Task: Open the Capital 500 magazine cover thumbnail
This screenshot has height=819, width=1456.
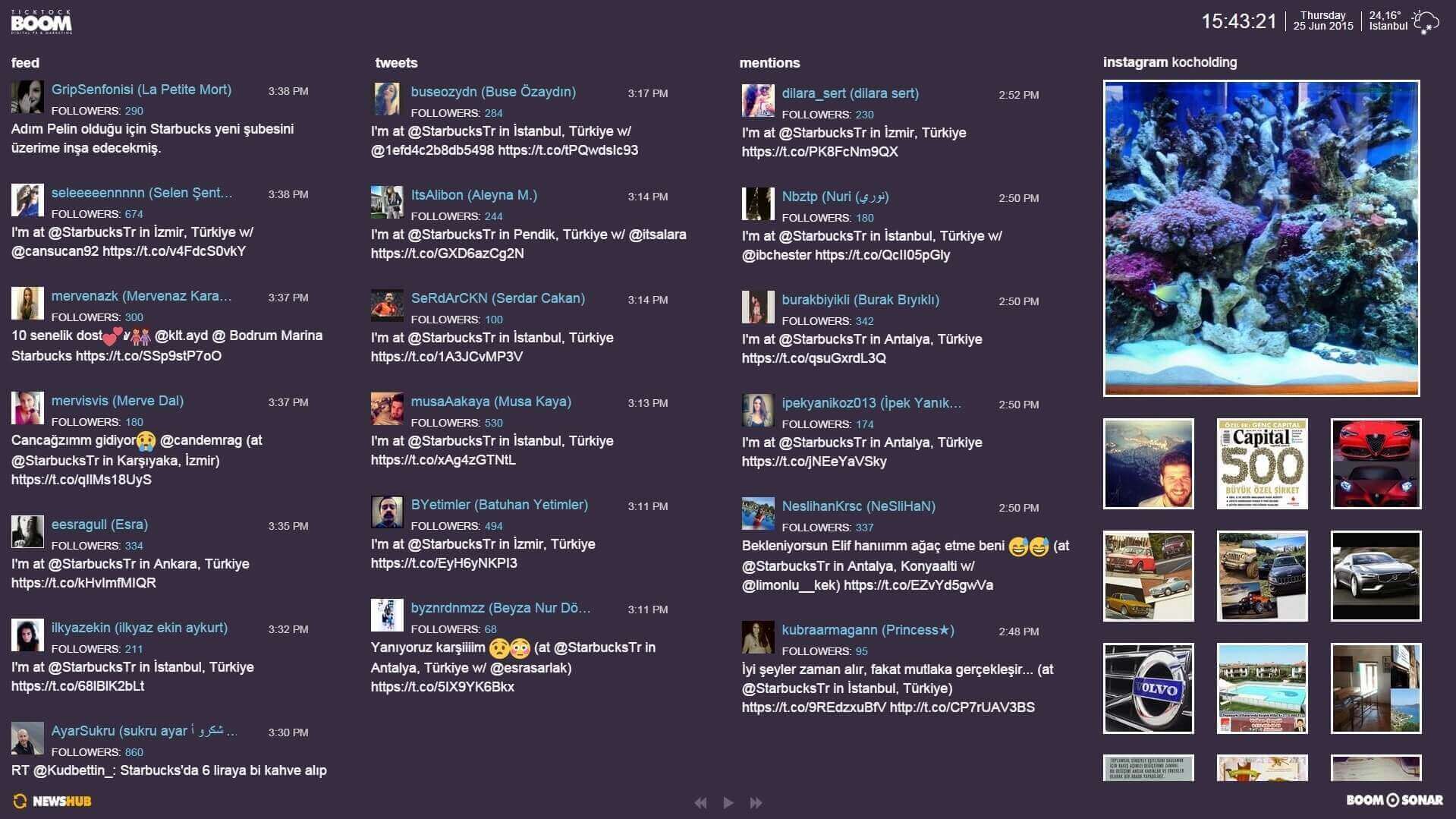Action: [x=1263, y=464]
